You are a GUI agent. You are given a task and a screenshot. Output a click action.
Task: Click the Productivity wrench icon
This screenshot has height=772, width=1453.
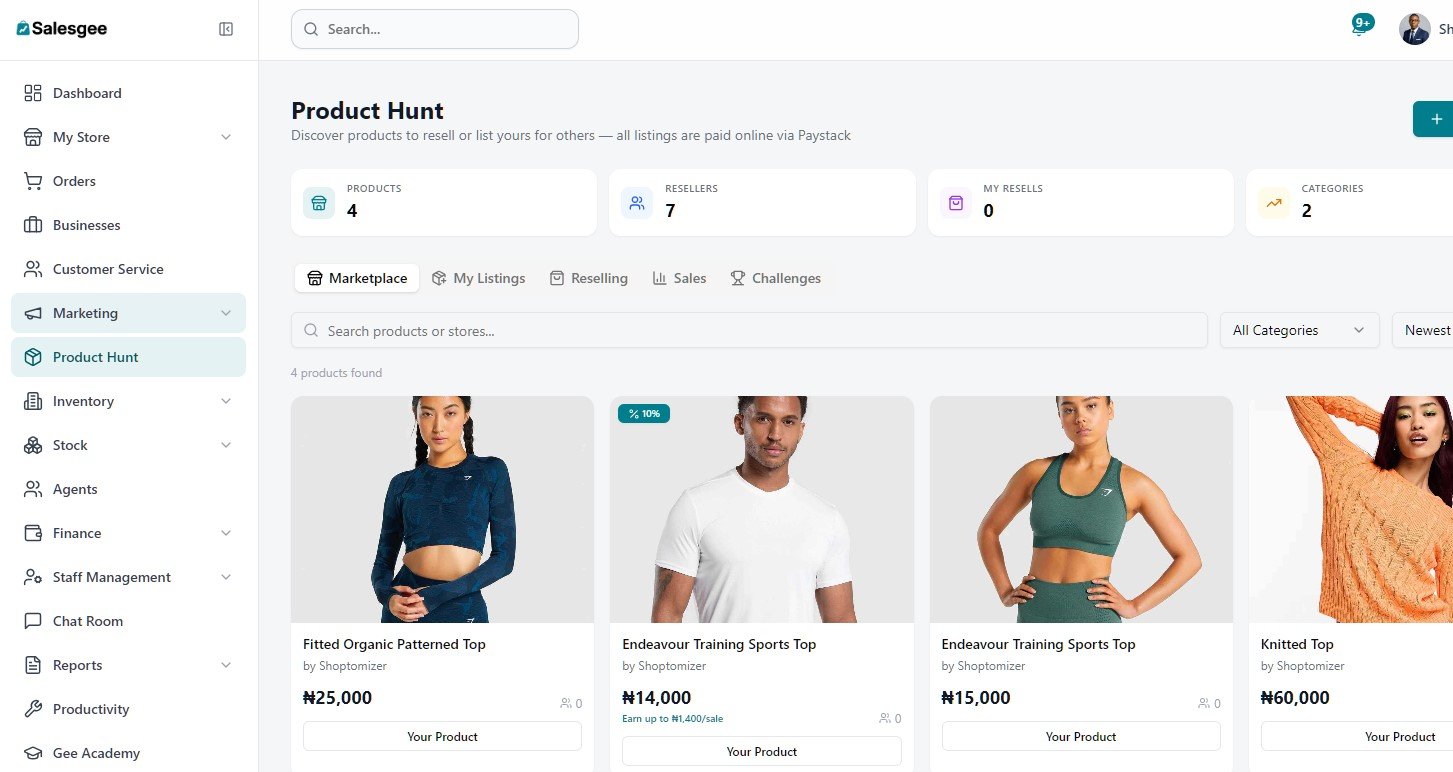coord(33,709)
